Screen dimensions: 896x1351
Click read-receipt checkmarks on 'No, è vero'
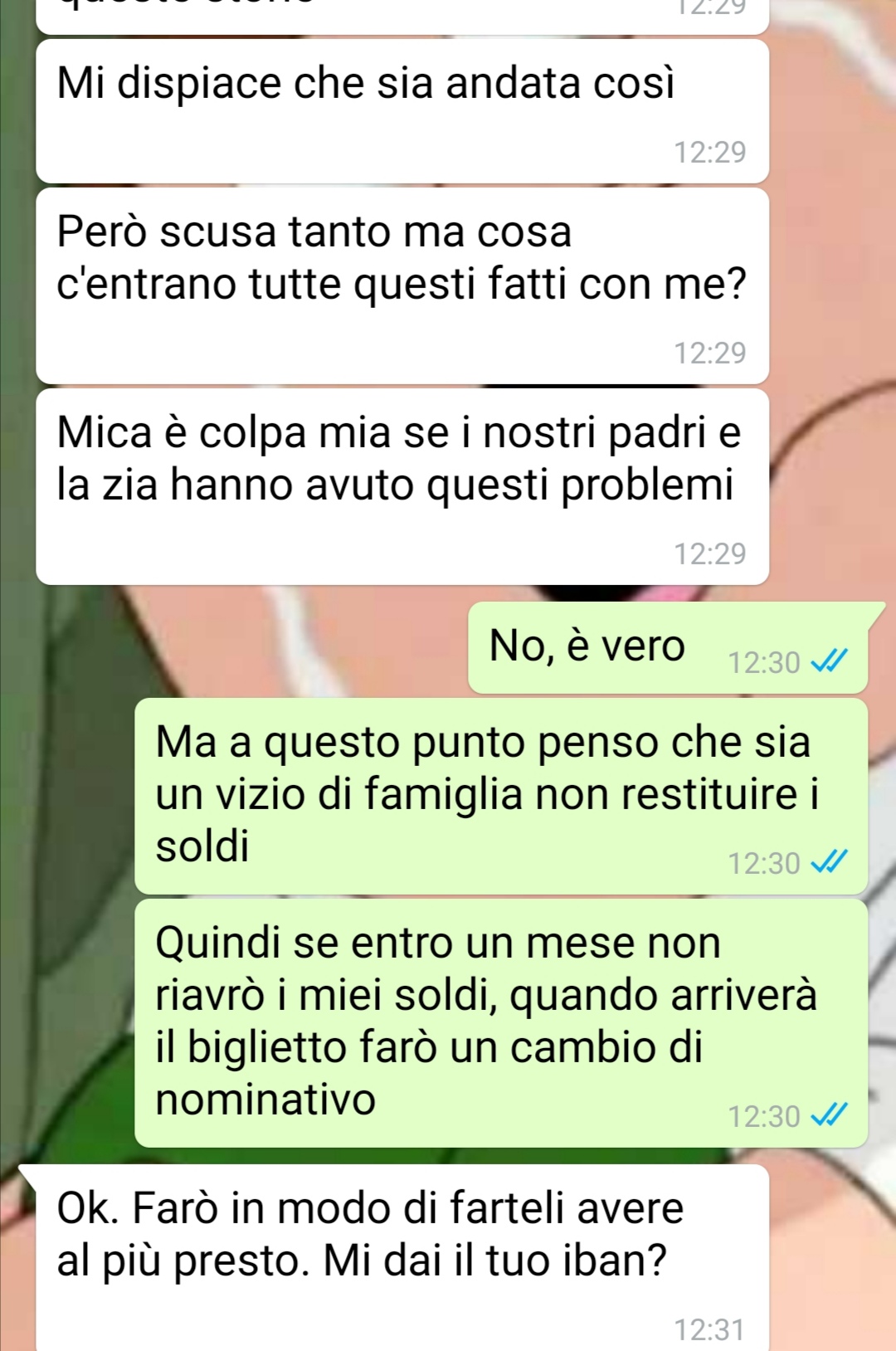829,661
